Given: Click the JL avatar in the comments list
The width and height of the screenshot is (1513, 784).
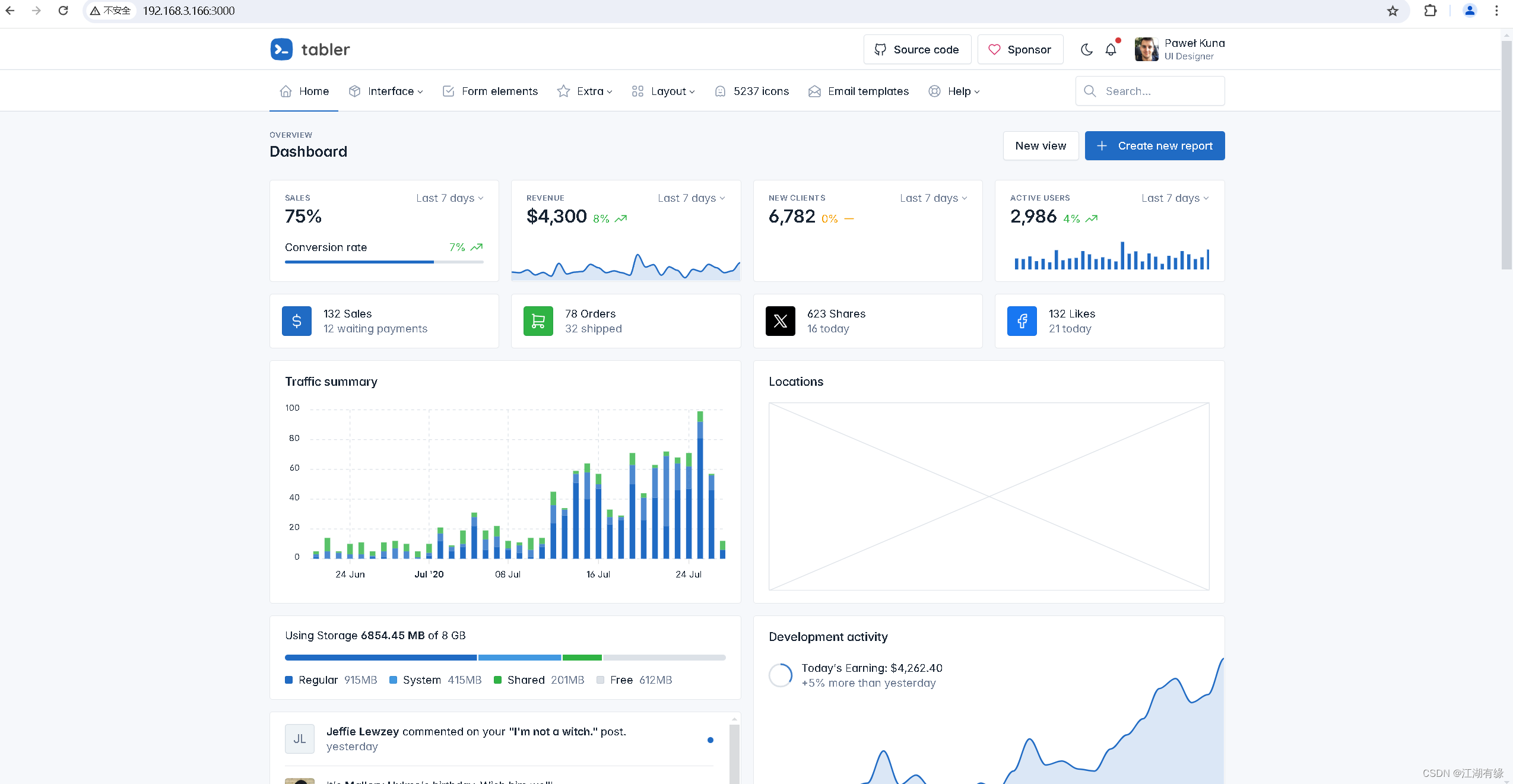Looking at the screenshot, I should (300, 739).
